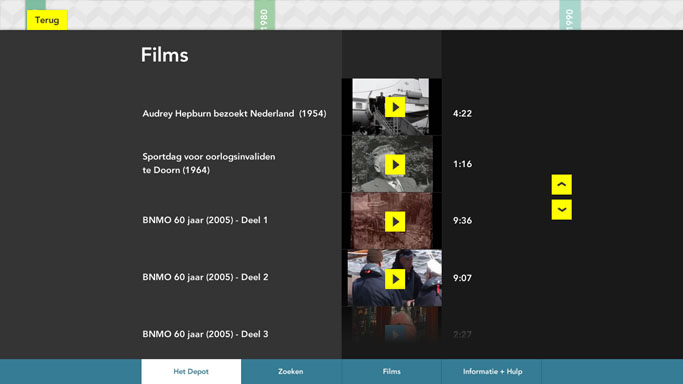
Task: Open Het Depot tab
Action: coord(191,371)
